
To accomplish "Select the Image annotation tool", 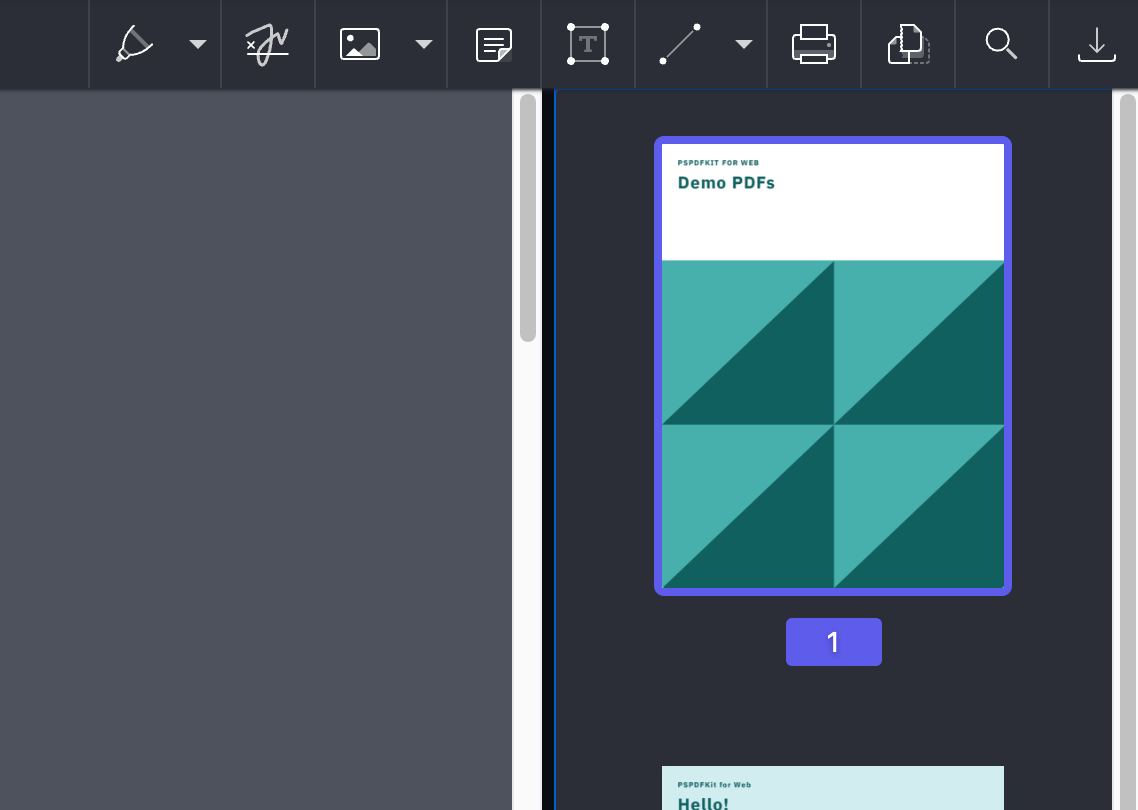I will [x=359, y=44].
